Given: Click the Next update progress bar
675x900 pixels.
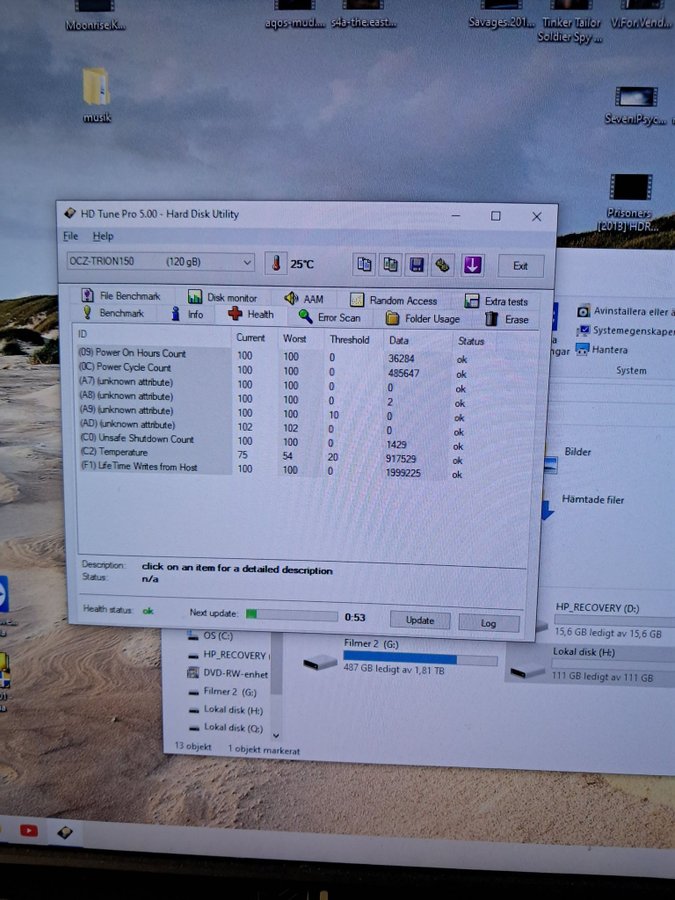Looking at the screenshot, I should tap(292, 615).
